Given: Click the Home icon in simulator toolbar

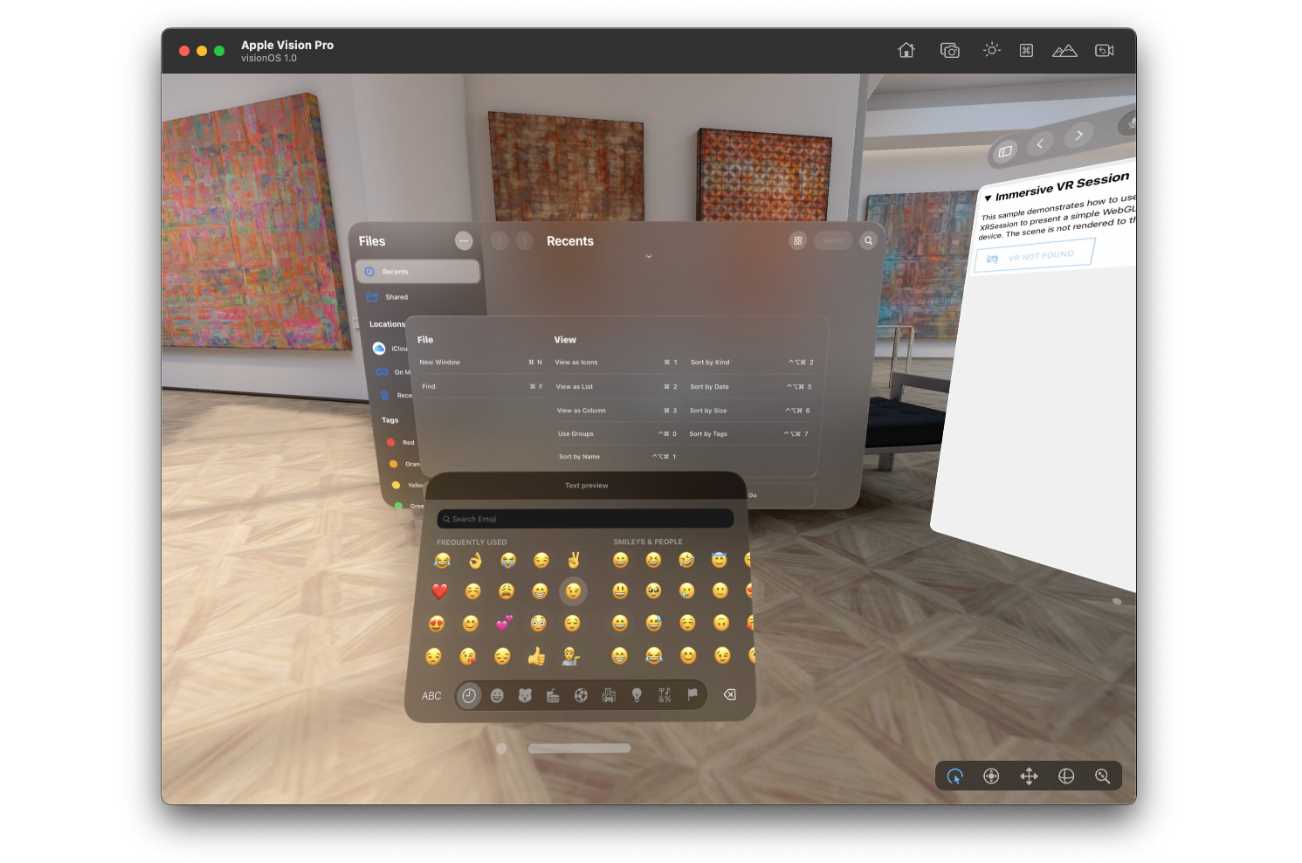Looking at the screenshot, I should pyautogui.click(x=906, y=50).
